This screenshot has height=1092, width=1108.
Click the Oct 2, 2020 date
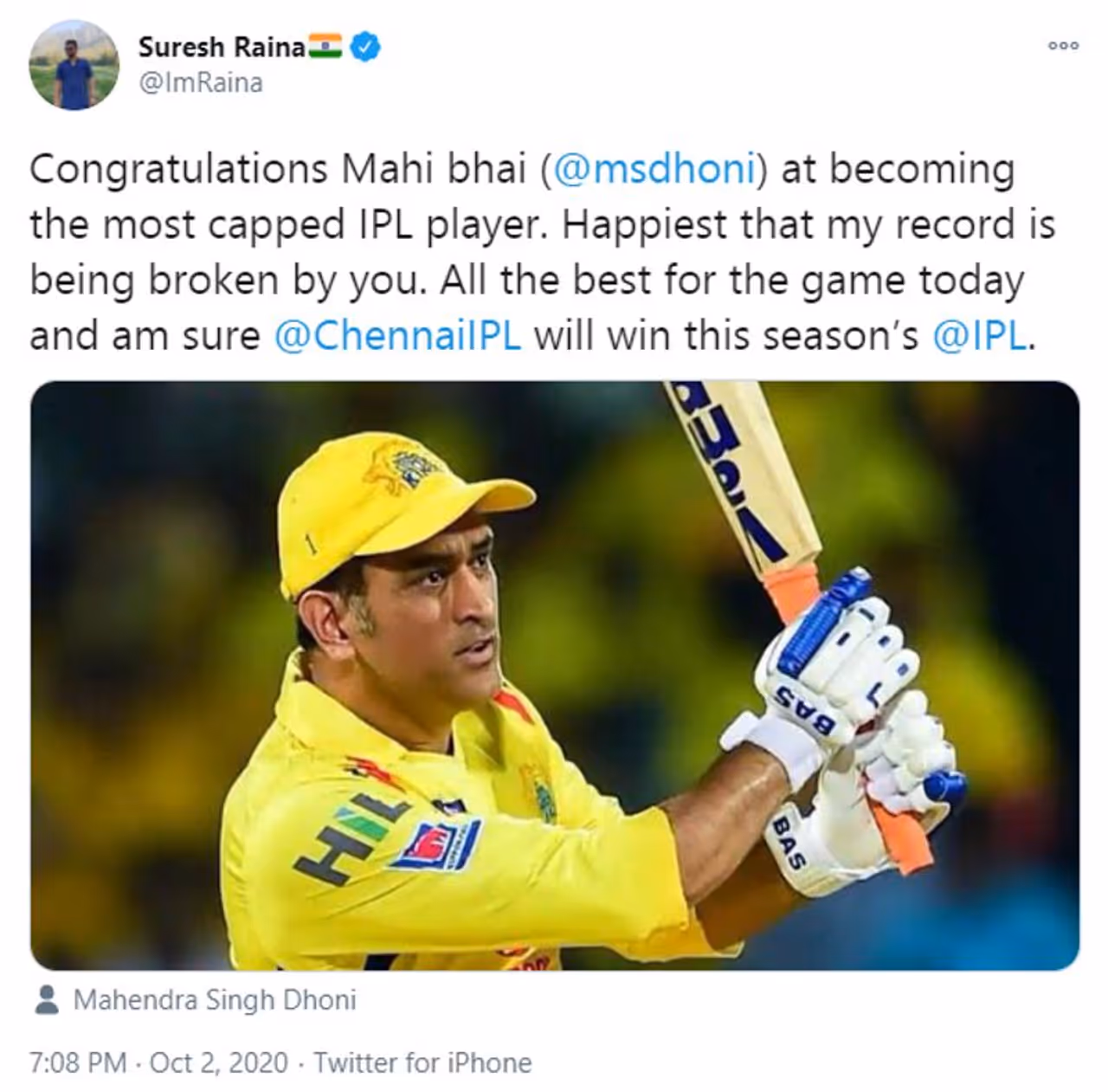point(218,1063)
